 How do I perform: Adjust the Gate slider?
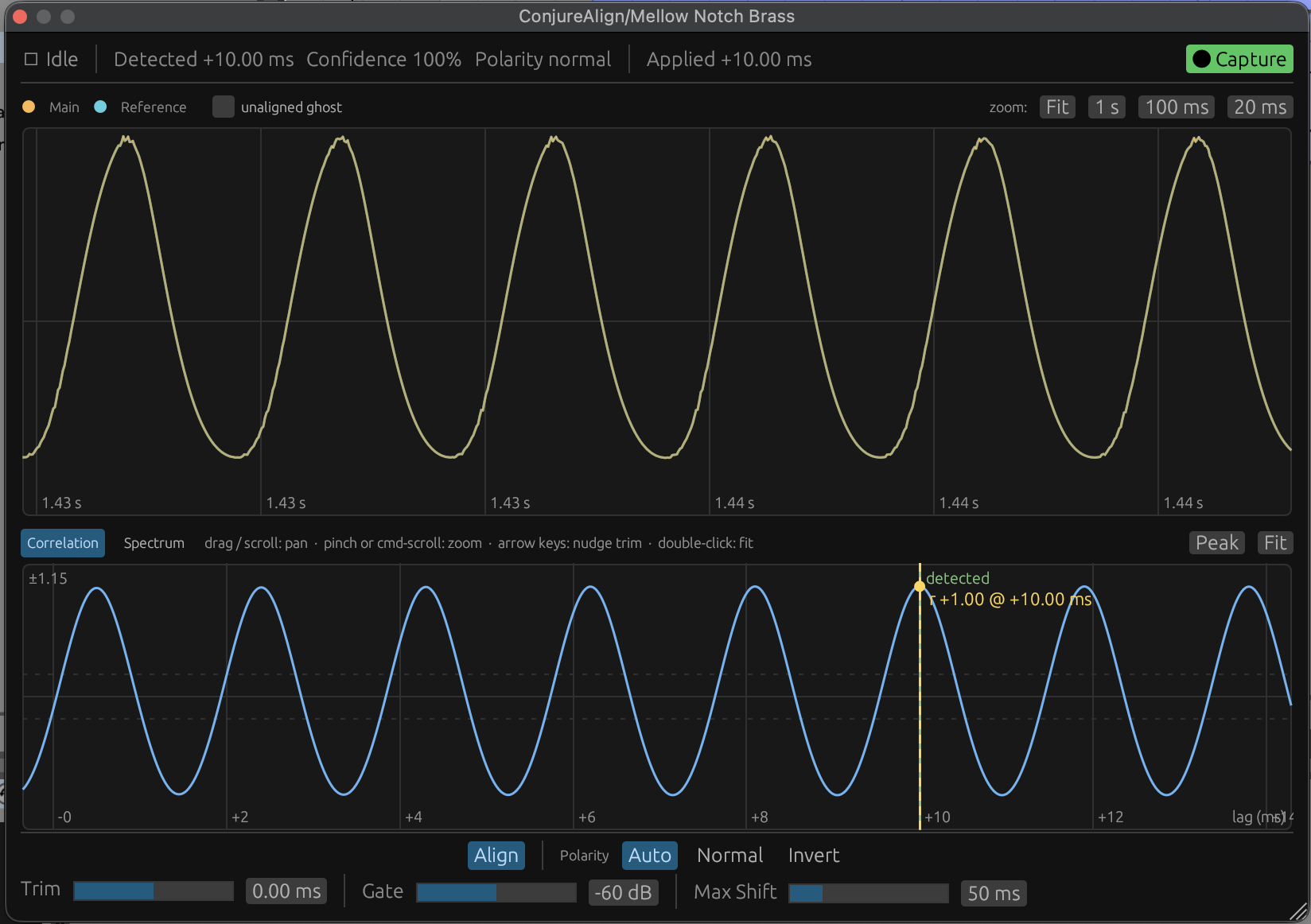[496, 892]
